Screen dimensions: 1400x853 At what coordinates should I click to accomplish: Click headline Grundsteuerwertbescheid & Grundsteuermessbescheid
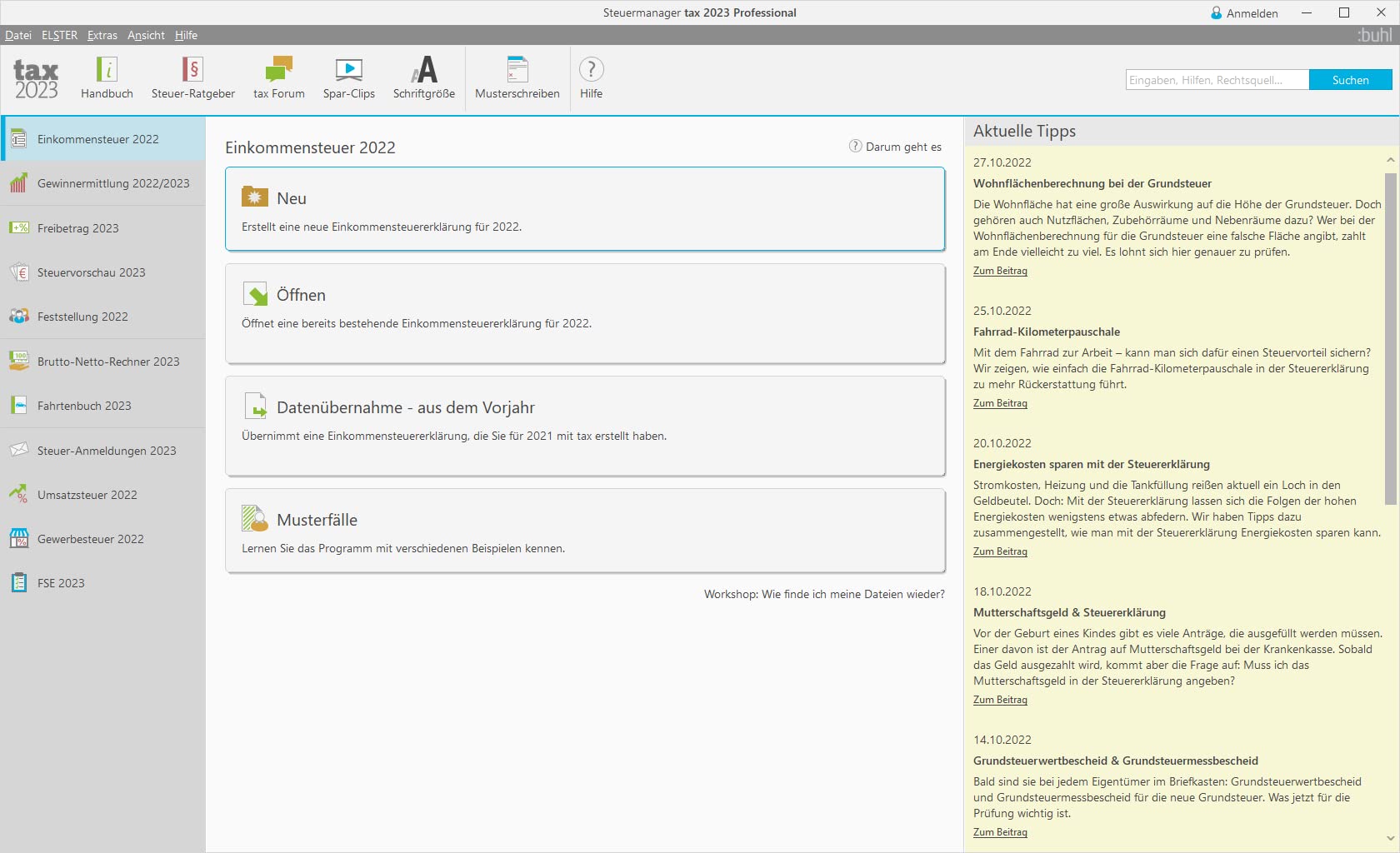[x=1116, y=761]
